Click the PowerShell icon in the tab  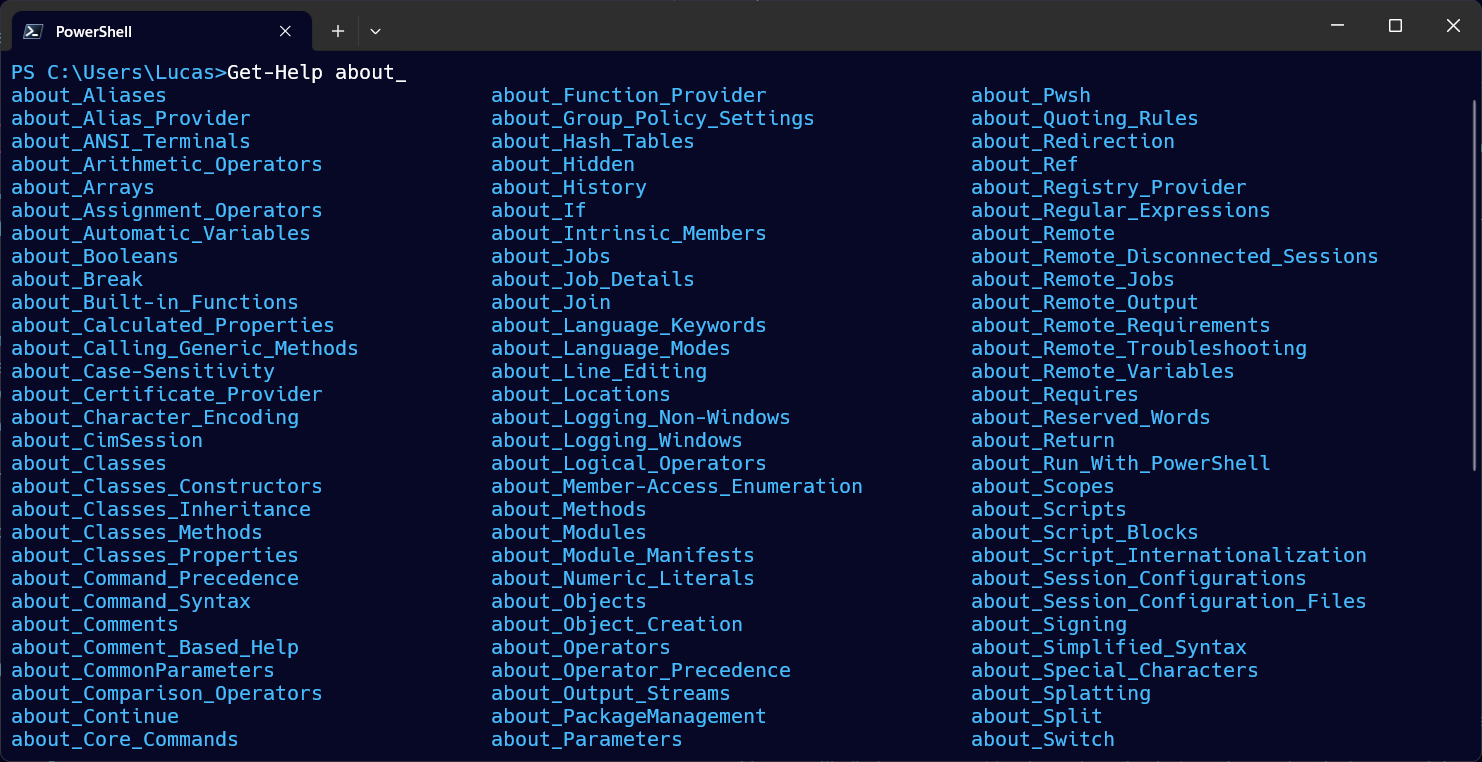tap(32, 31)
